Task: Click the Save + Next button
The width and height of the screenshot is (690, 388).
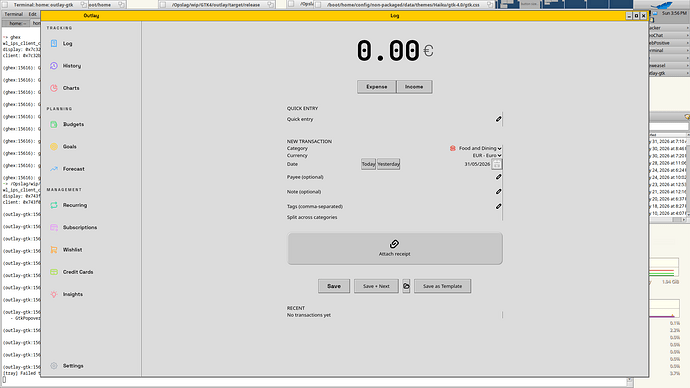Action: tap(376, 286)
